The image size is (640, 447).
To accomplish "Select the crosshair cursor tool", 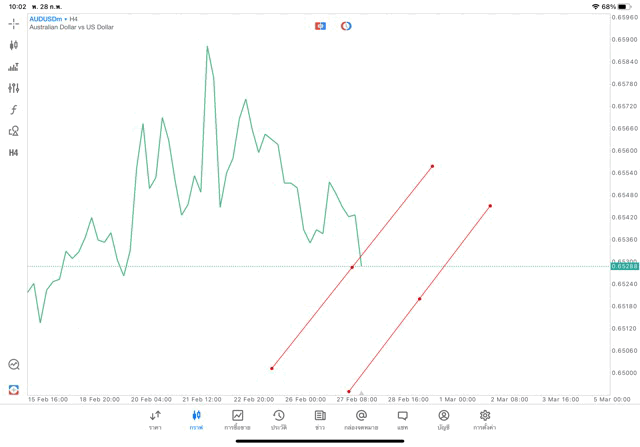I will [x=14, y=23].
